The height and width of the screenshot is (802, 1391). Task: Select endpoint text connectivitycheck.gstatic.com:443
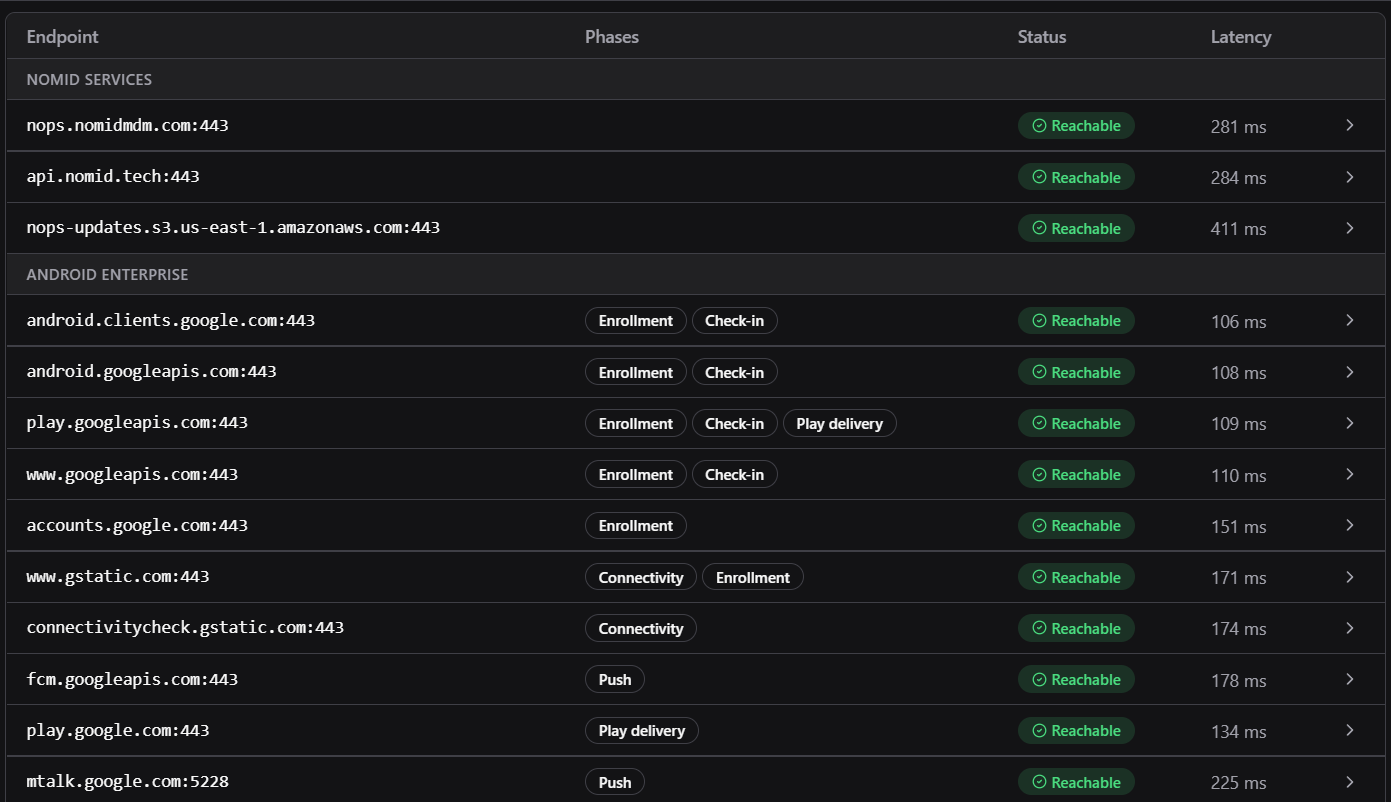[185, 628]
